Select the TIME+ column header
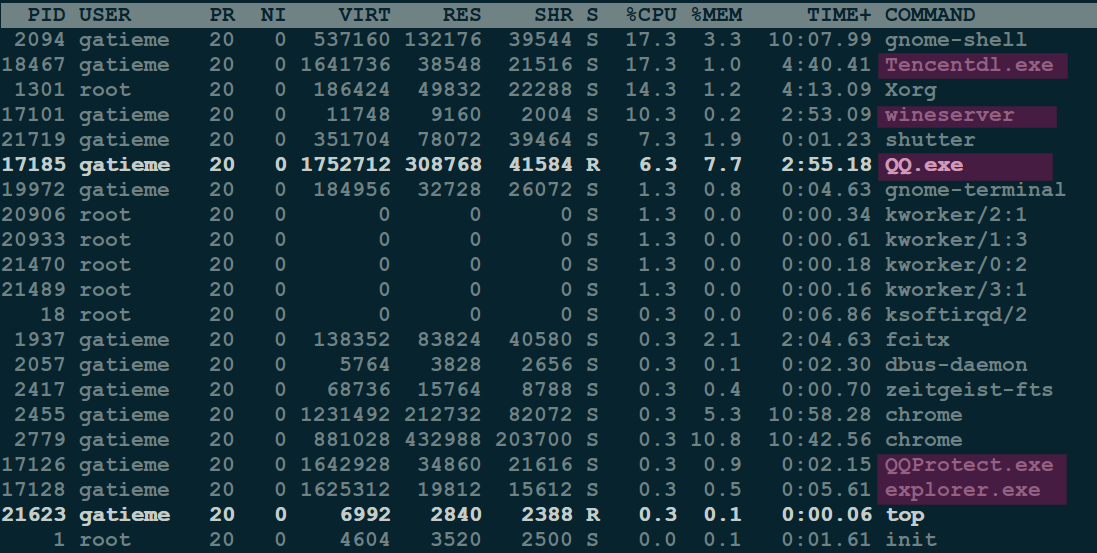The width and height of the screenshot is (1097, 553). (840, 15)
